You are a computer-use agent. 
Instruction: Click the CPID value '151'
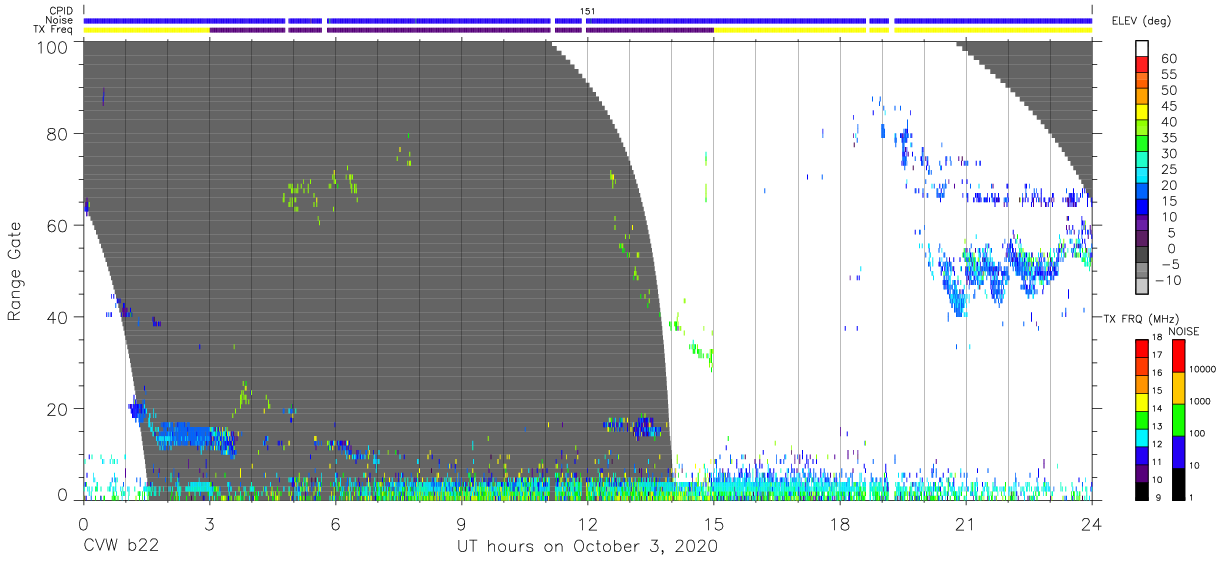pyautogui.click(x=588, y=11)
